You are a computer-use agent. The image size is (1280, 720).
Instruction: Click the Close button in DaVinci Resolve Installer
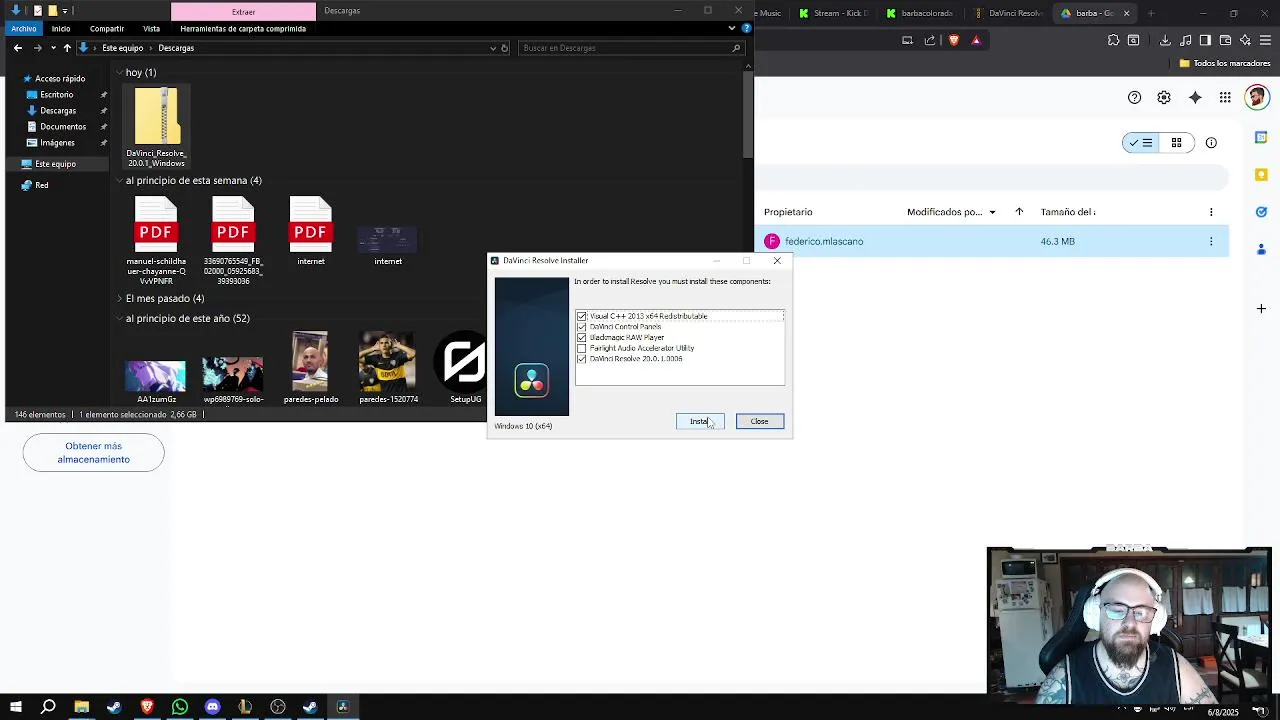(760, 421)
